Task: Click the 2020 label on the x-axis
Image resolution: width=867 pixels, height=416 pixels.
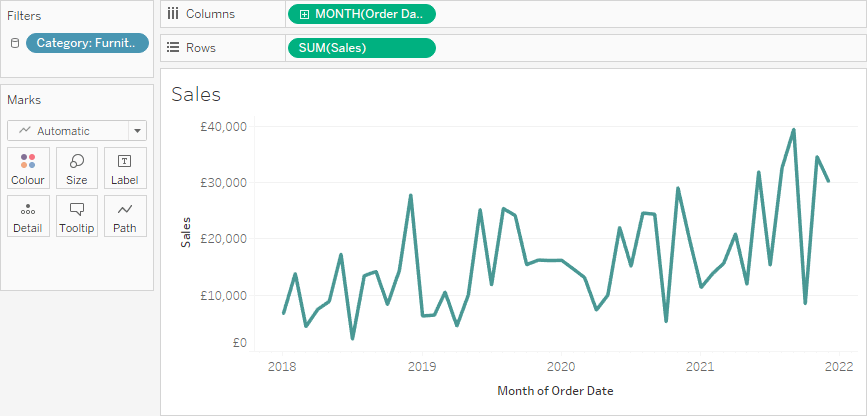Action: (x=560, y=367)
